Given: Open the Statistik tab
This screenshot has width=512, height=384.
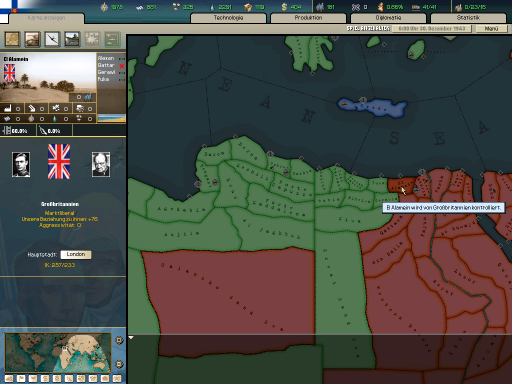Looking at the screenshot, I should [468, 18].
